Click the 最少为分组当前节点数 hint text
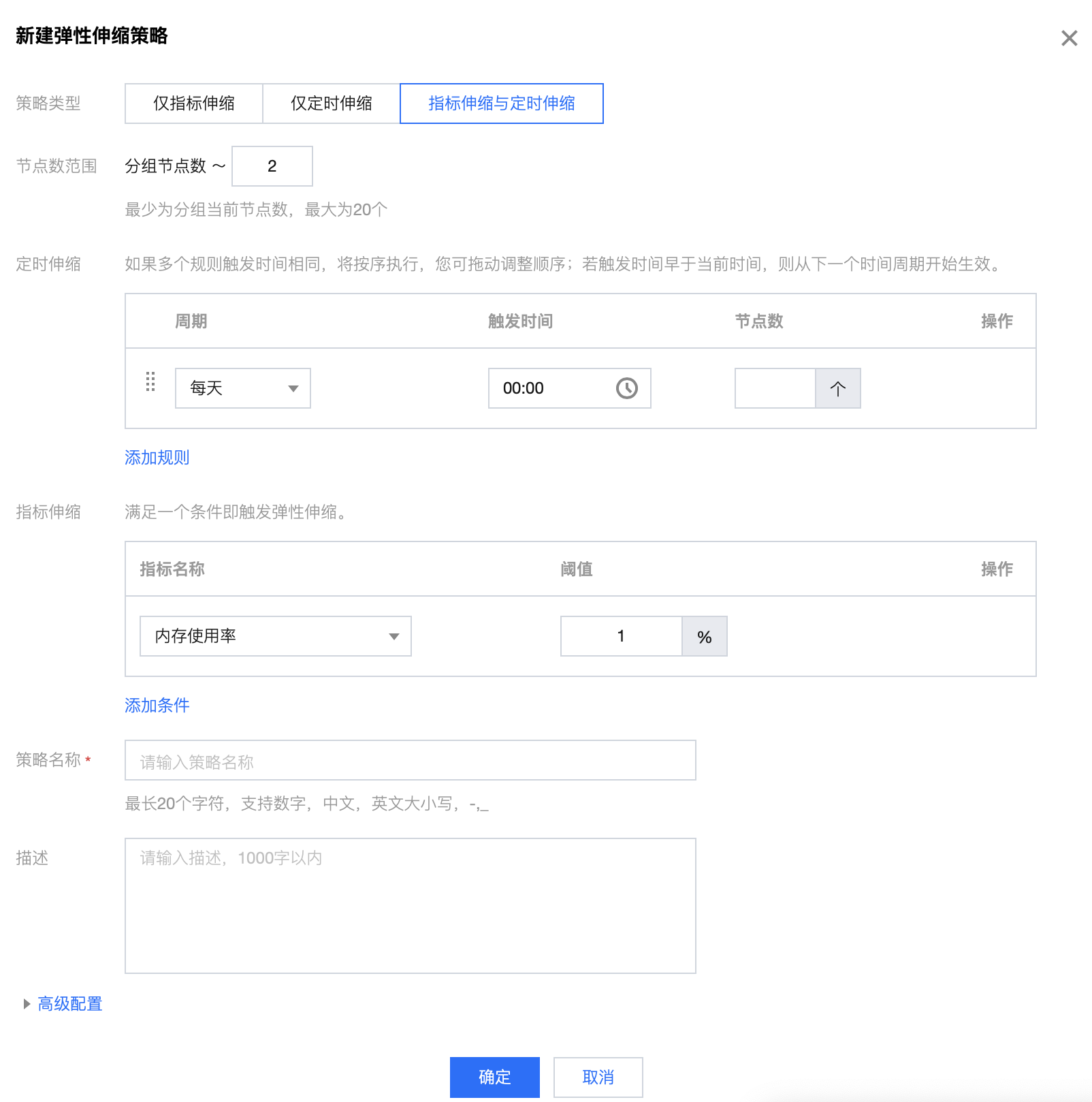Image resolution: width=1092 pixels, height=1102 pixels. pyautogui.click(x=256, y=210)
